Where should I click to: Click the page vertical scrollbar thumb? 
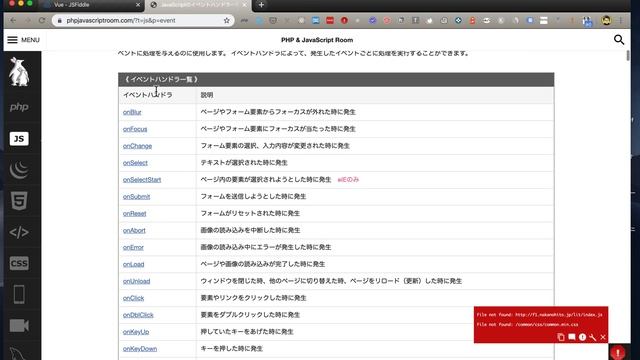tap(627, 56)
